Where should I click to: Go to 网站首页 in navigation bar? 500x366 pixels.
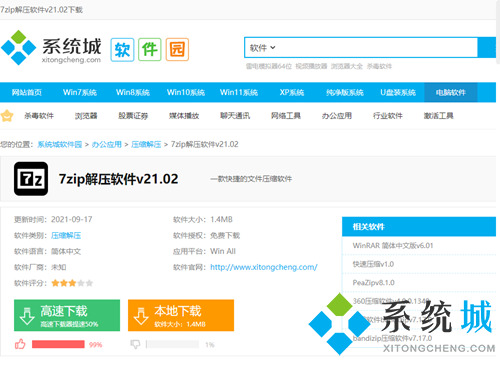[x=27, y=92]
